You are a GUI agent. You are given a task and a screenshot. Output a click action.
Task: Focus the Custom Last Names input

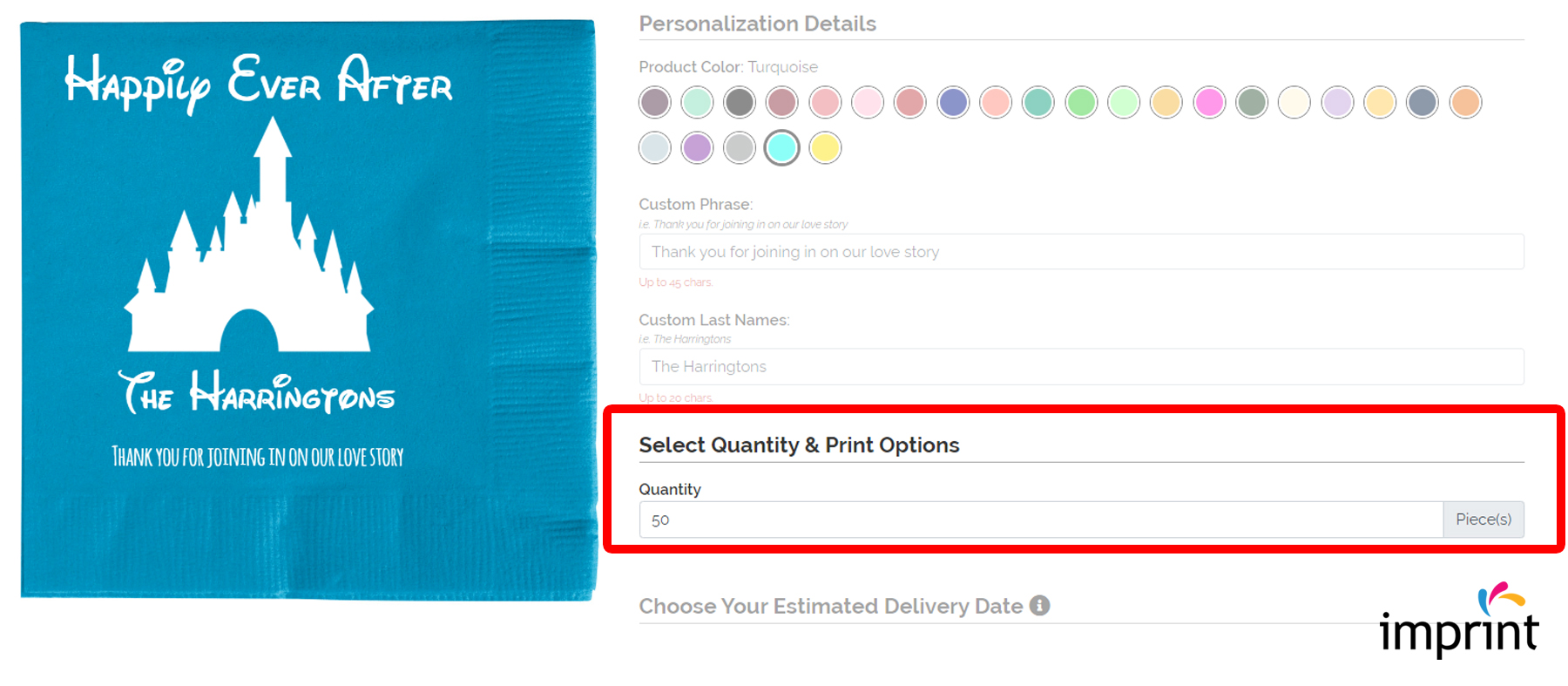[1081, 367]
